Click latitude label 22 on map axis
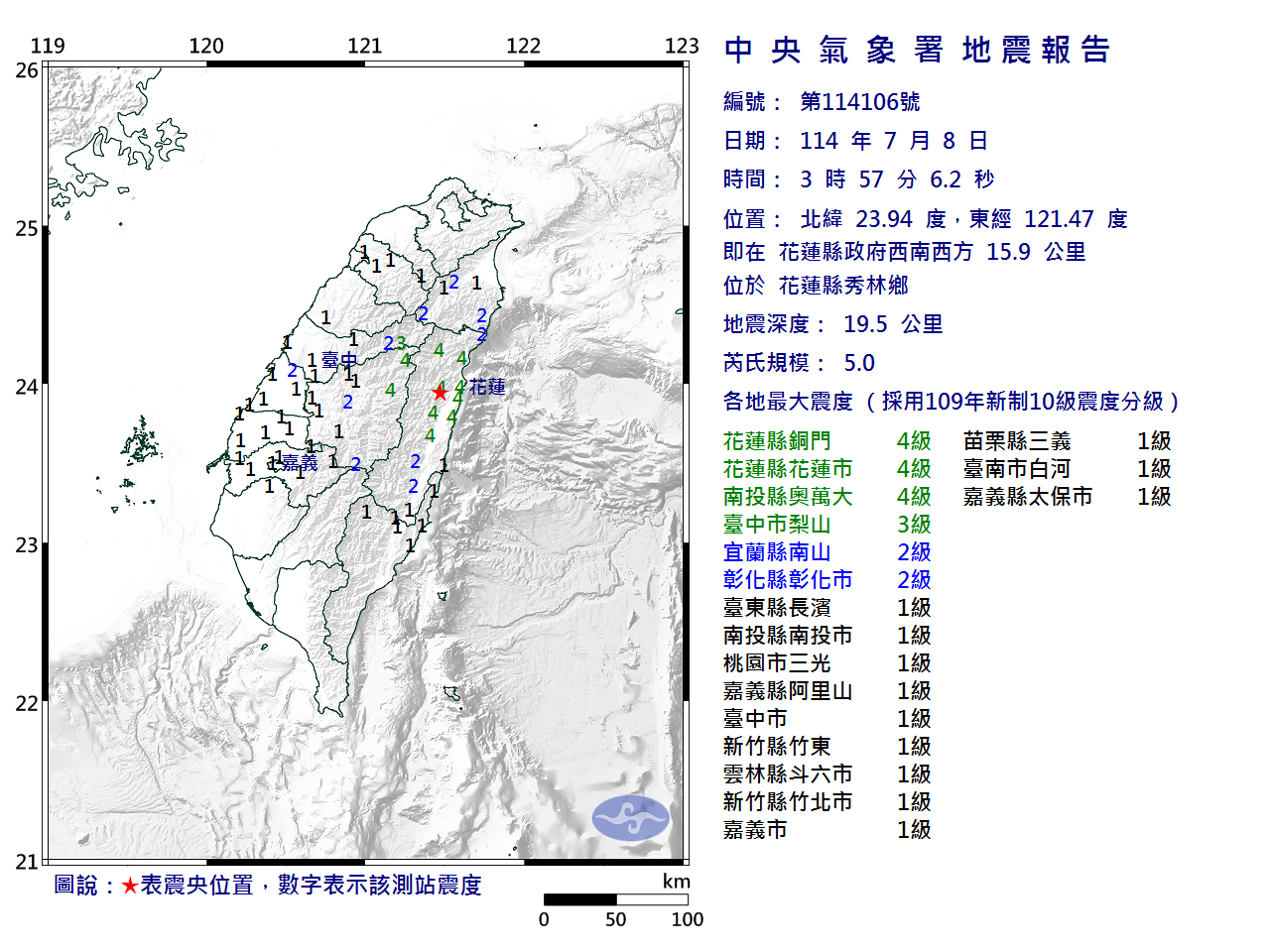This screenshot has height=952, width=1270. pyautogui.click(x=27, y=704)
